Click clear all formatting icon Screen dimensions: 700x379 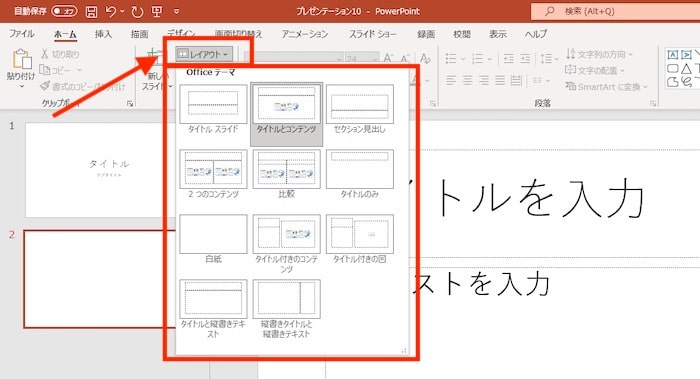tap(425, 58)
